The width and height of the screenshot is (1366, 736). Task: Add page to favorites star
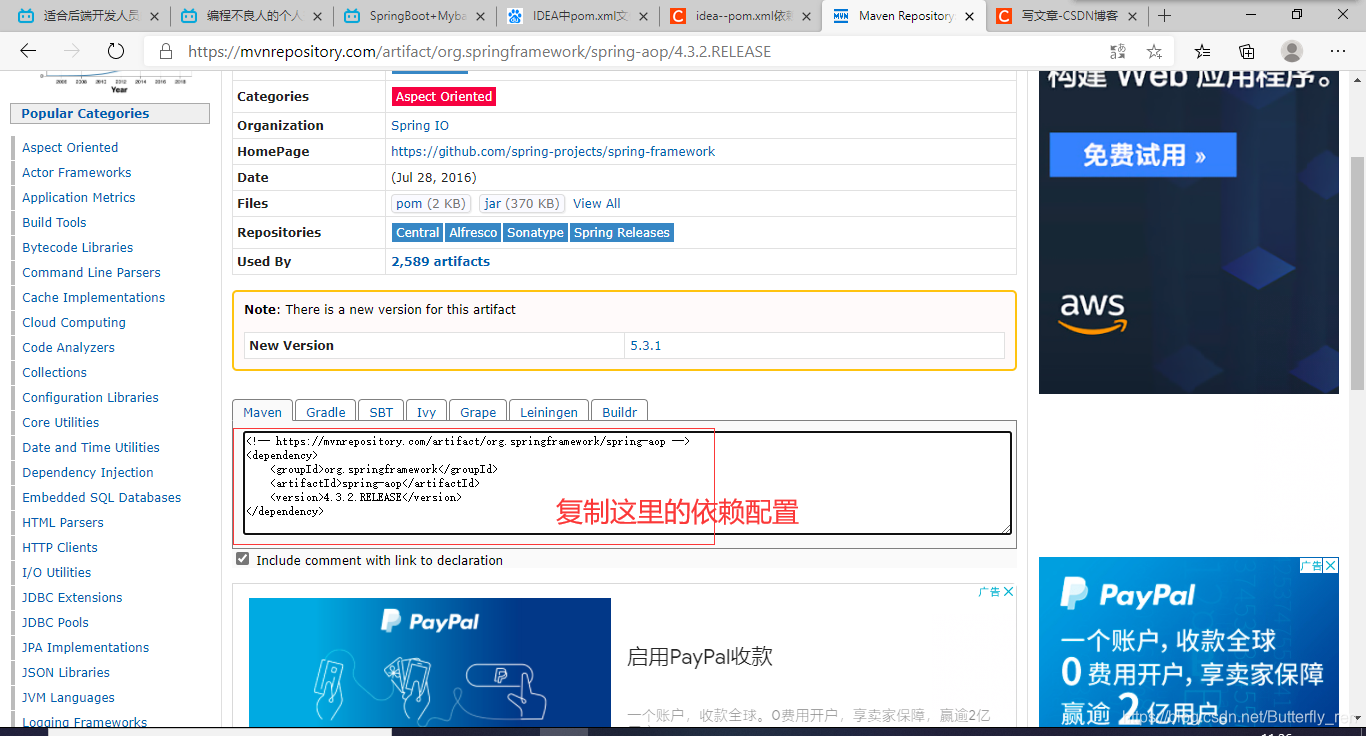point(1154,51)
